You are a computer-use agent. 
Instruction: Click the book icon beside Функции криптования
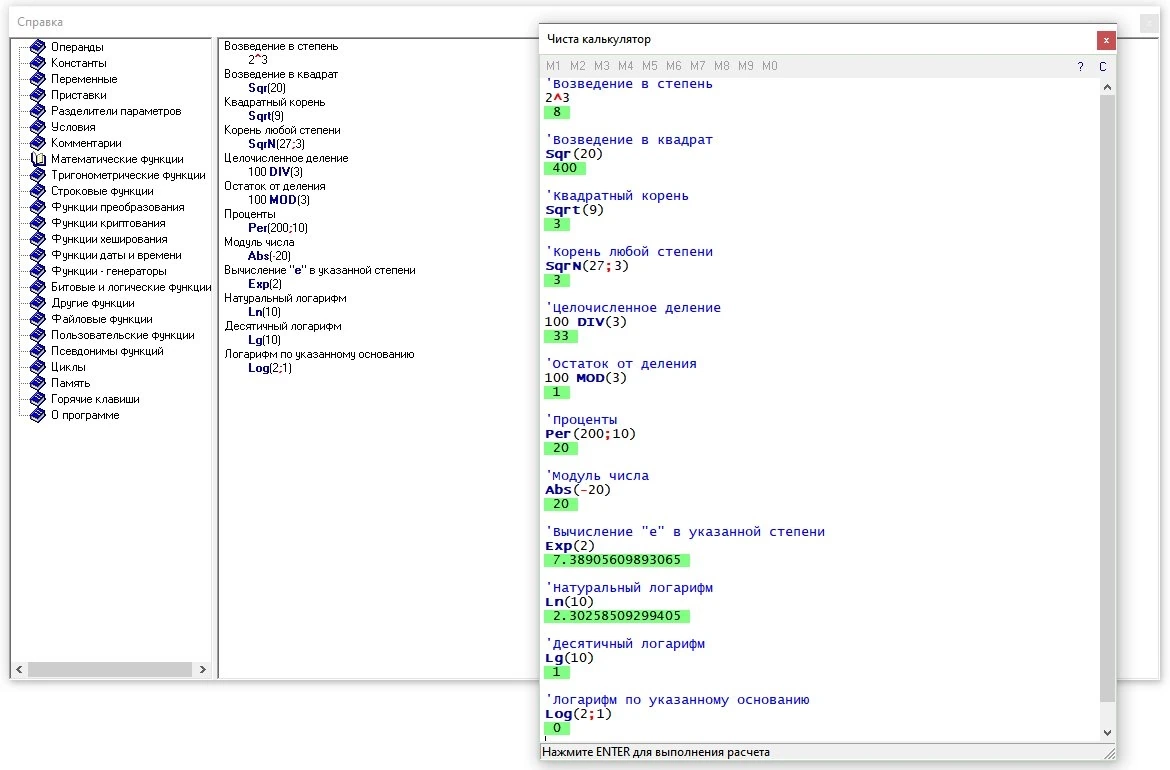[x=37, y=223]
